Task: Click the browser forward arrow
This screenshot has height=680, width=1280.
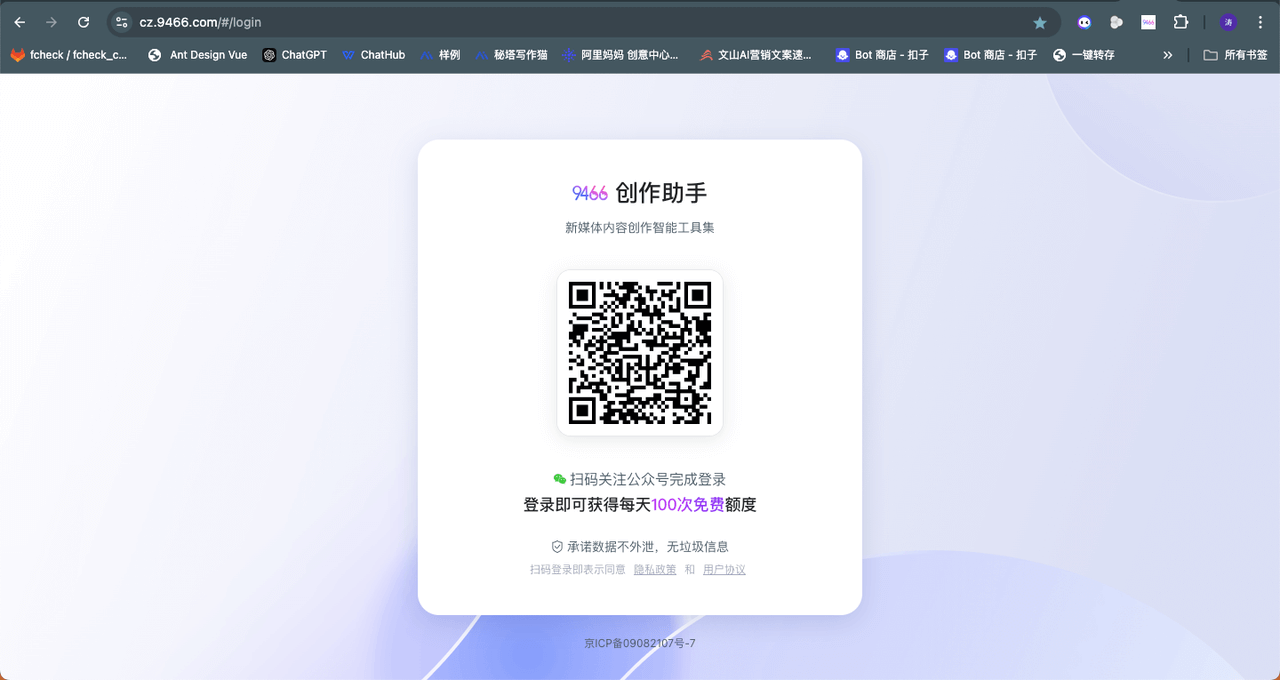Action: pos(52,22)
